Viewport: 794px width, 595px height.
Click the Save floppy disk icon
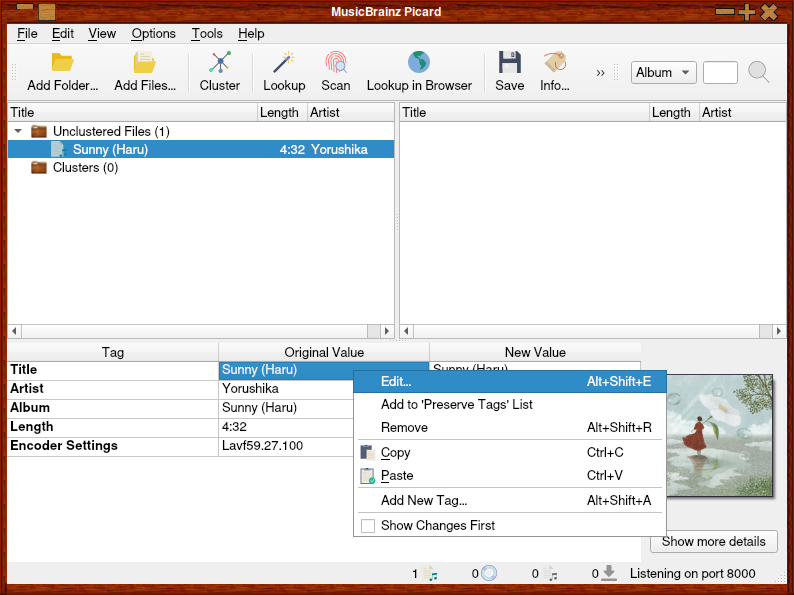[x=510, y=63]
